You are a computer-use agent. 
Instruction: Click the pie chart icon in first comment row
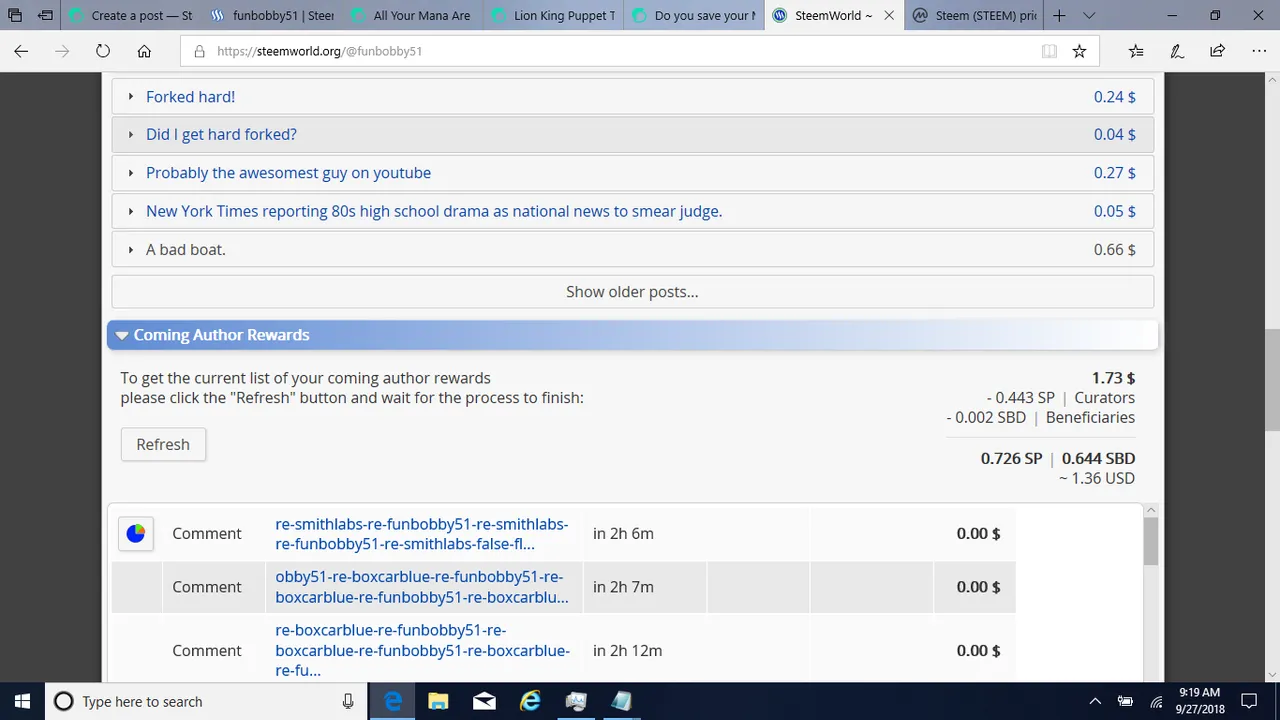[135, 534]
